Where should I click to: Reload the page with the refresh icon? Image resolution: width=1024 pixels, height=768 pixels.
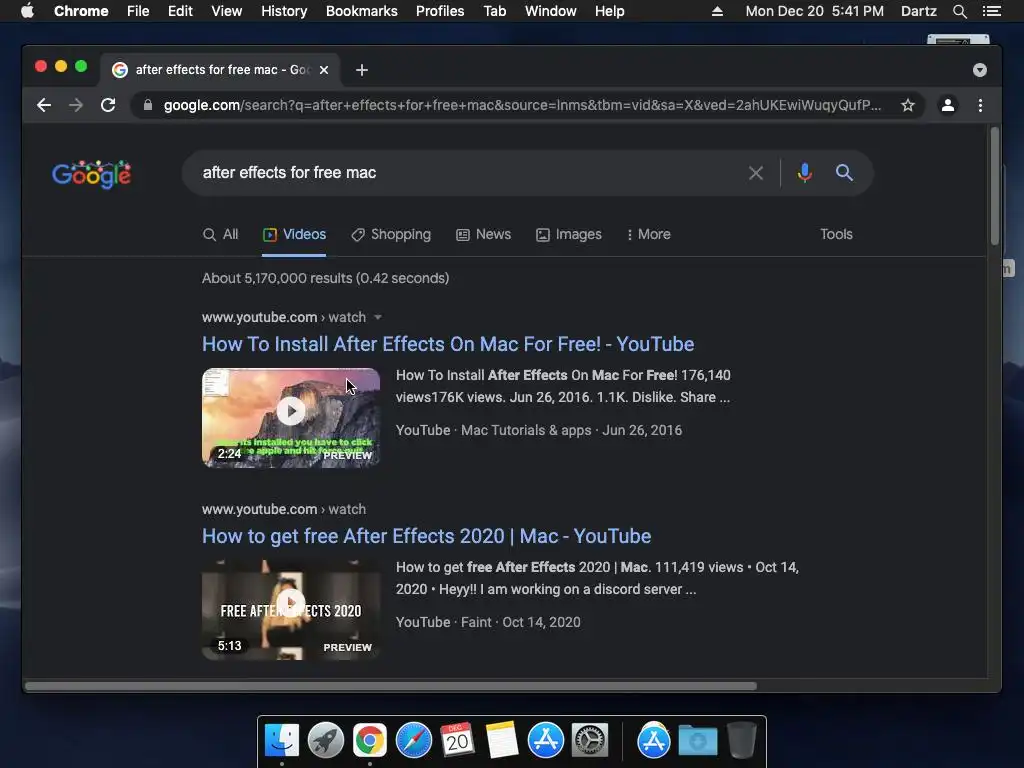[x=108, y=105]
